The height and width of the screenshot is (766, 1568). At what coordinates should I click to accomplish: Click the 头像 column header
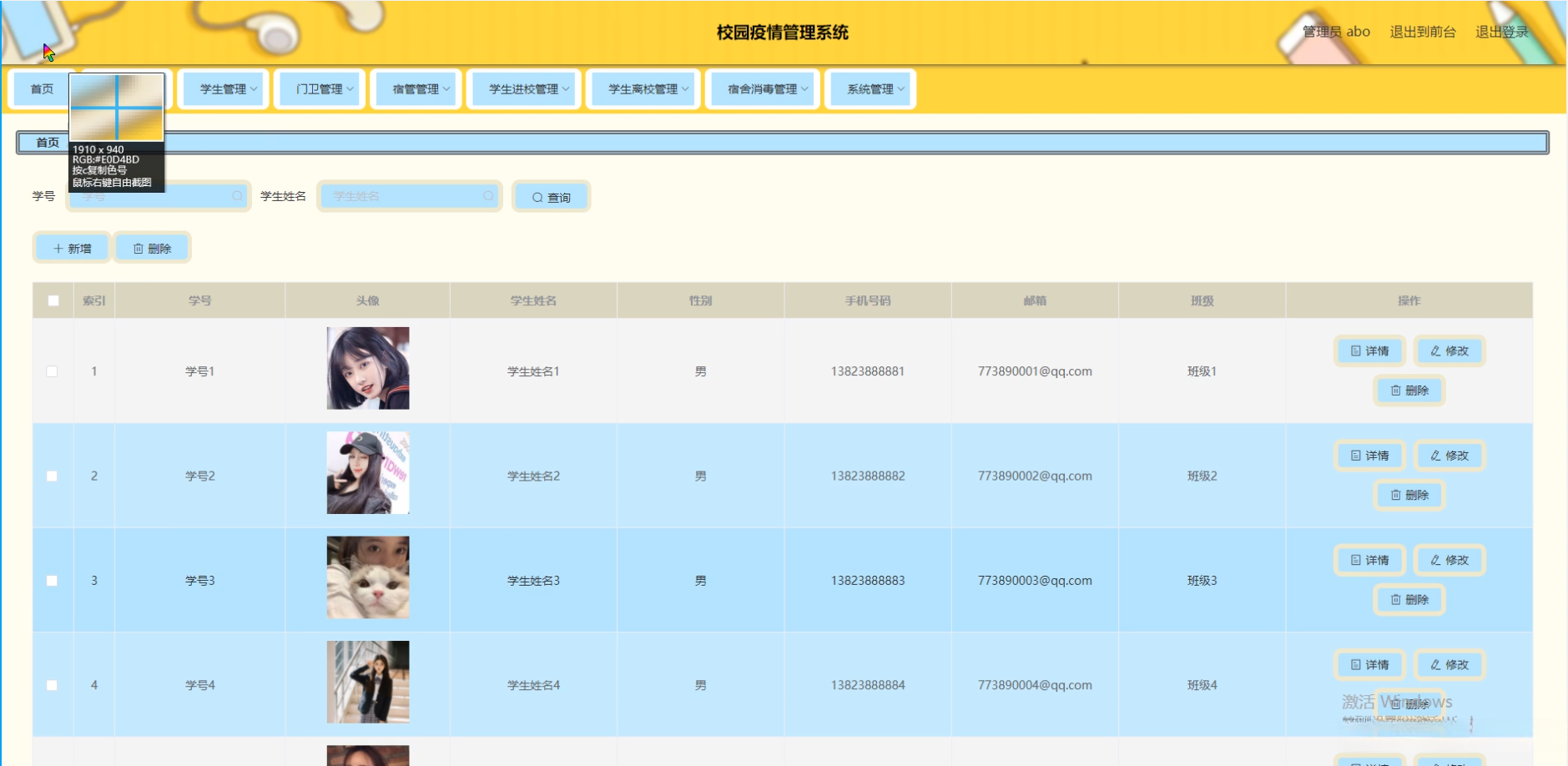(x=368, y=300)
